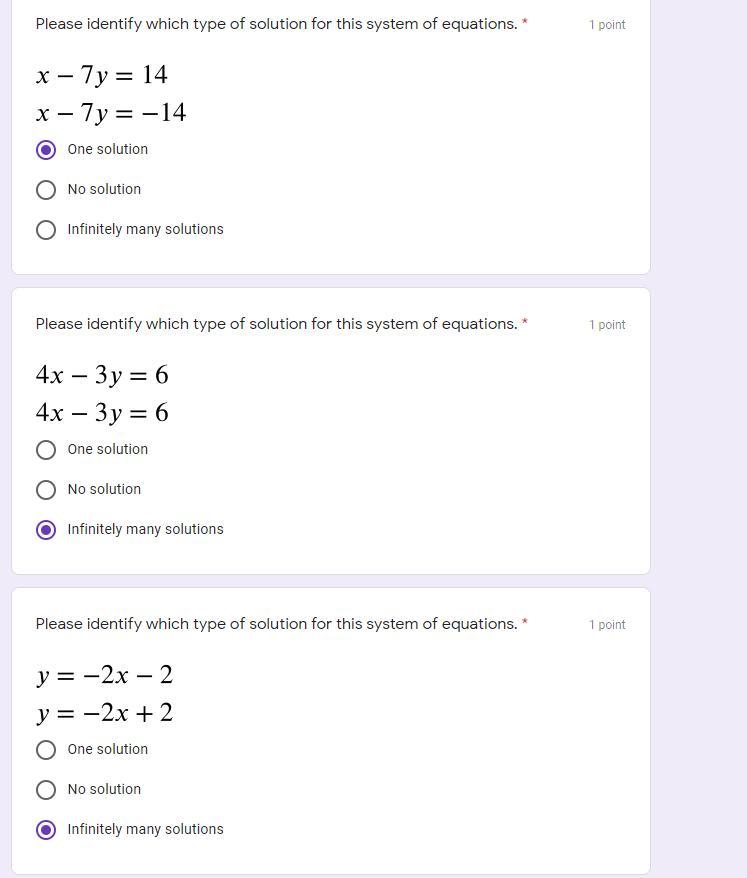Click the equation y = −2x − 2
The width and height of the screenshot is (747, 878).
(x=105, y=675)
